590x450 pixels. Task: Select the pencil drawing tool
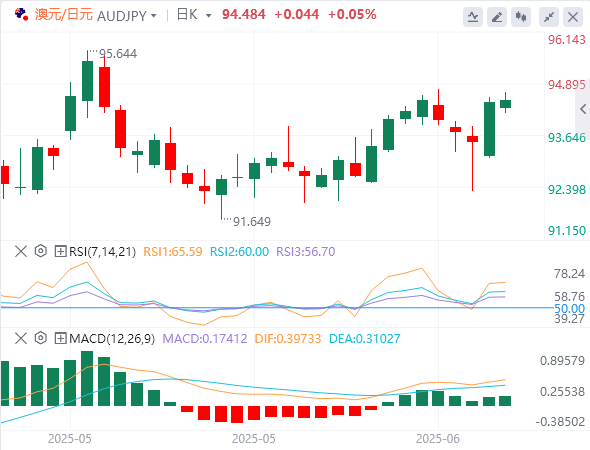click(497, 17)
